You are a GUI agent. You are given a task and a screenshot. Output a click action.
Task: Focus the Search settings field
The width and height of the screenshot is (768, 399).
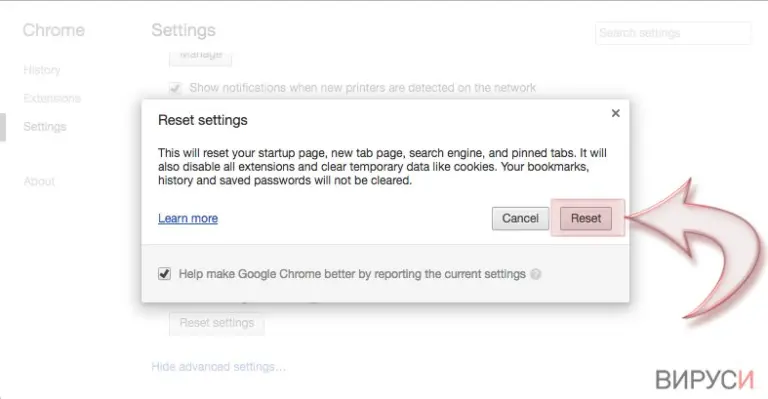(673, 33)
